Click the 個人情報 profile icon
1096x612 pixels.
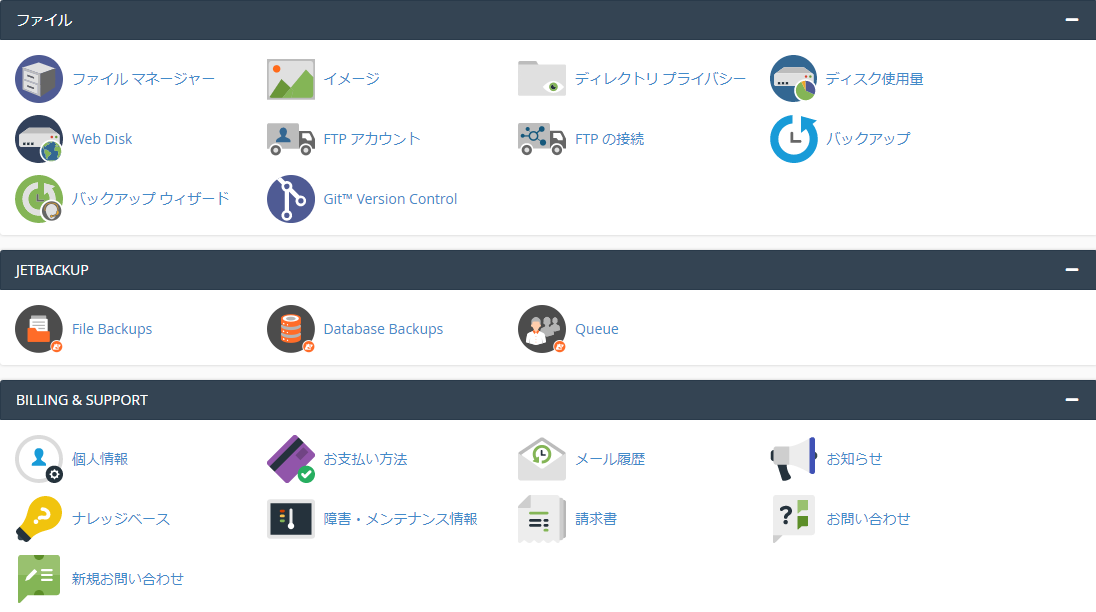click(x=39, y=459)
